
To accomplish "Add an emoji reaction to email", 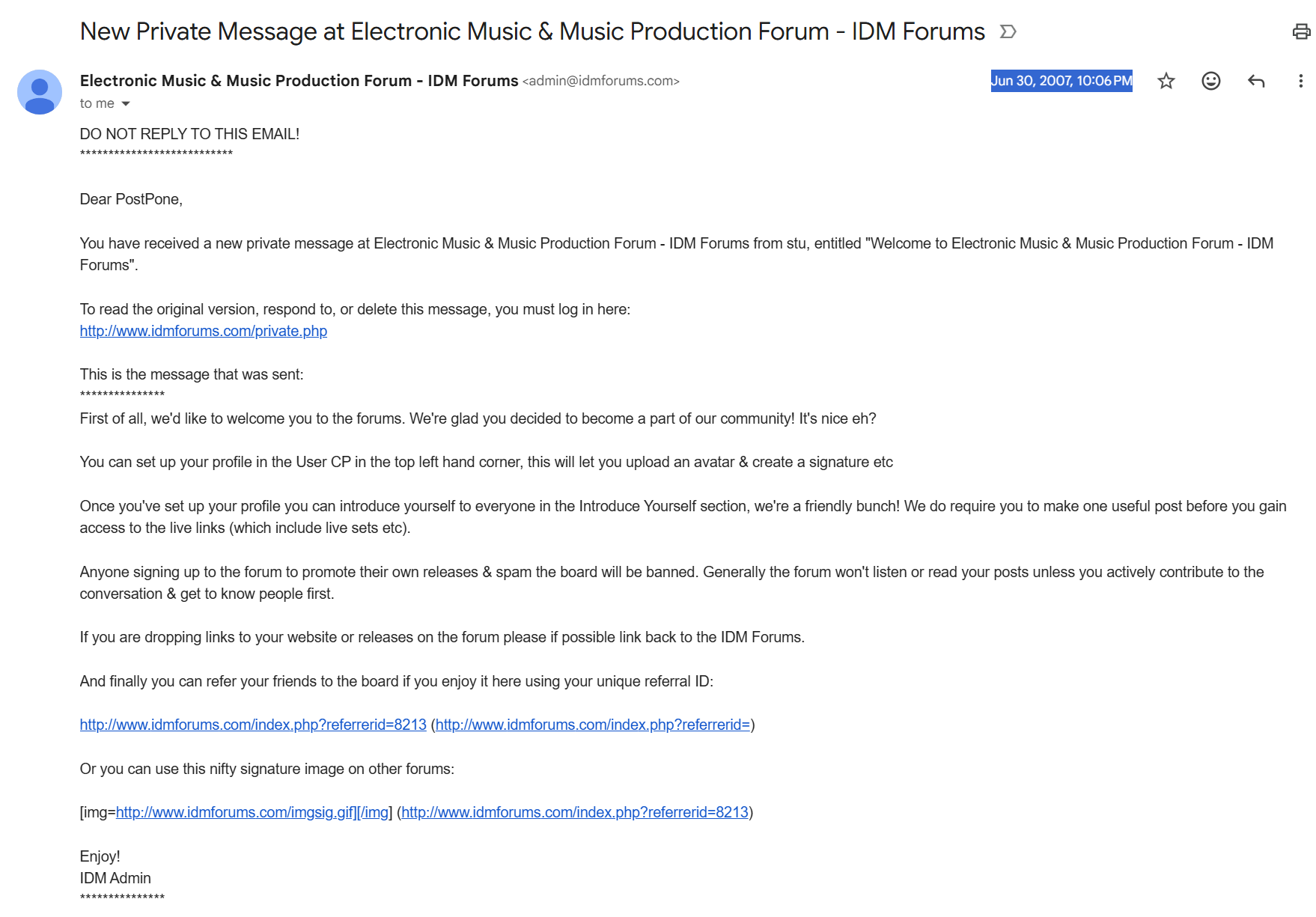I will click(1210, 81).
